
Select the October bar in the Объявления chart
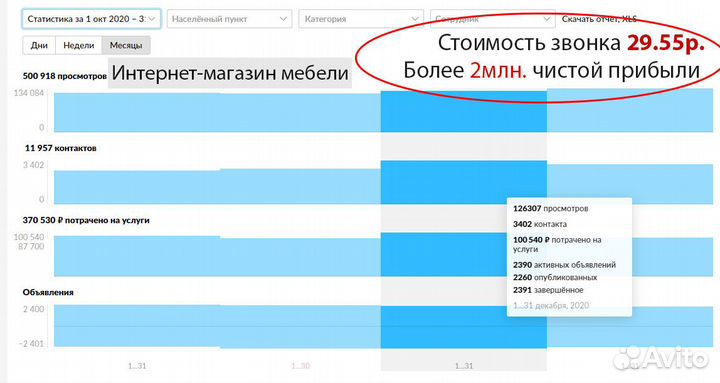[x=137, y=326]
